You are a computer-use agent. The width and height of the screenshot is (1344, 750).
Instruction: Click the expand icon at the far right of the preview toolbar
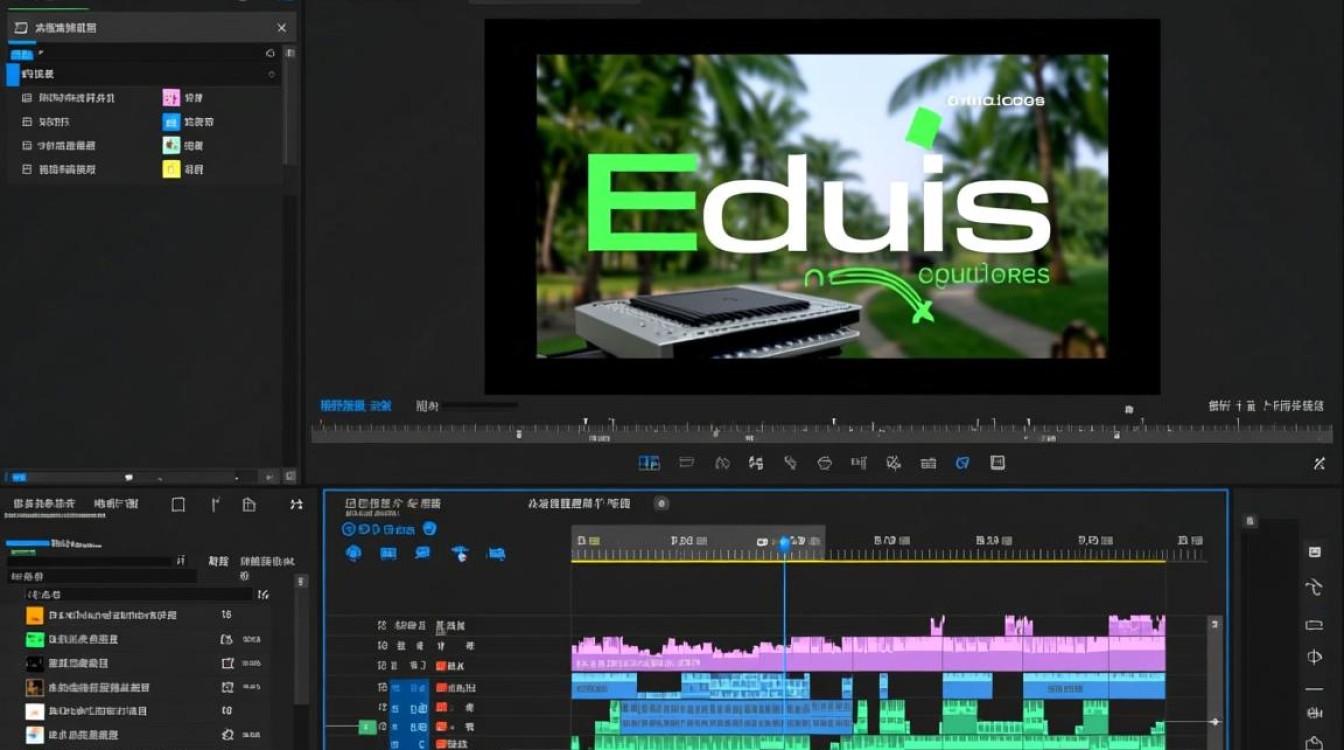click(x=1319, y=464)
